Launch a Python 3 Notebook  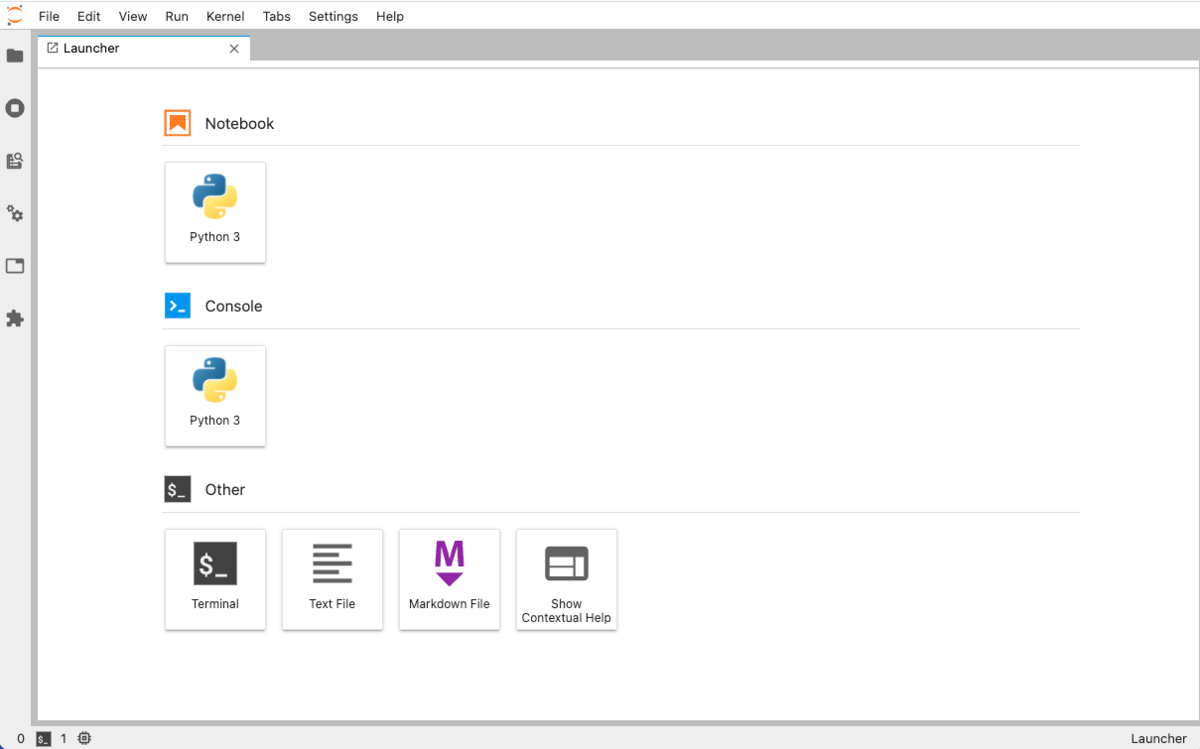click(x=215, y=213)
